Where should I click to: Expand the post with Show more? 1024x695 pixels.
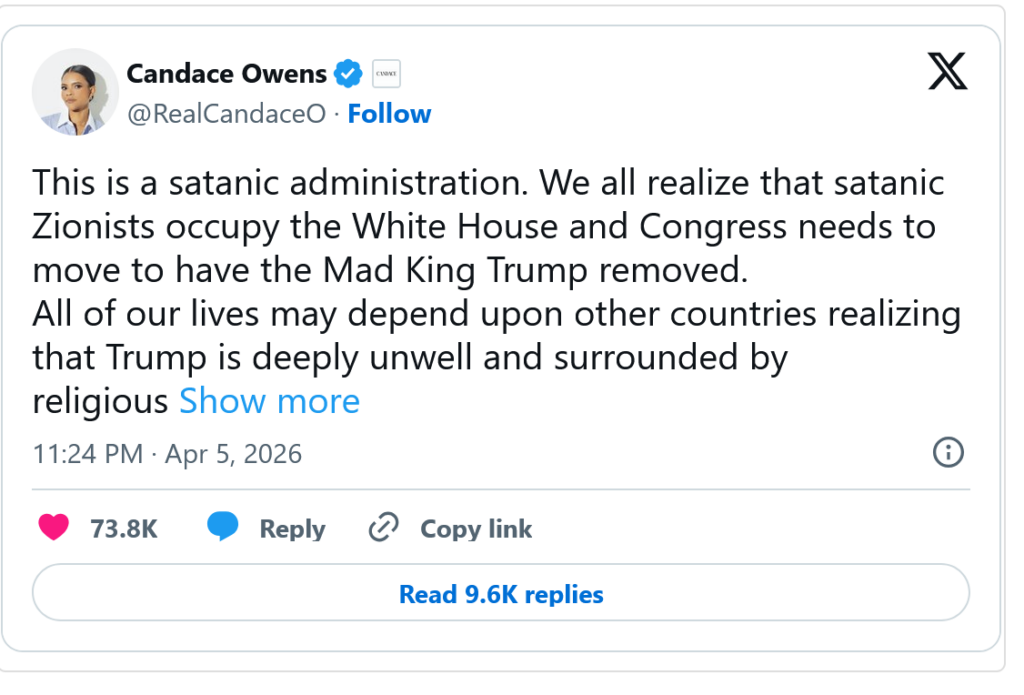pyautogui.click(x=269, y=401)
